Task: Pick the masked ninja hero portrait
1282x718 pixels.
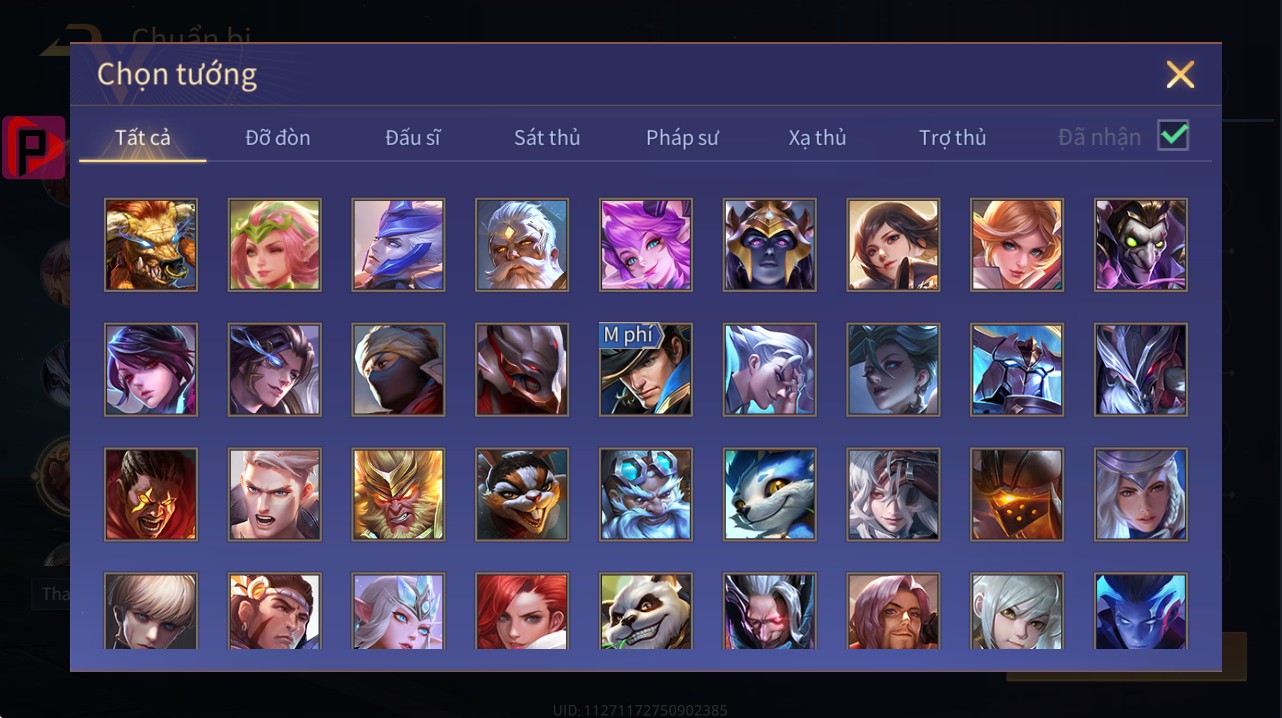Action: tap(398, 370)
